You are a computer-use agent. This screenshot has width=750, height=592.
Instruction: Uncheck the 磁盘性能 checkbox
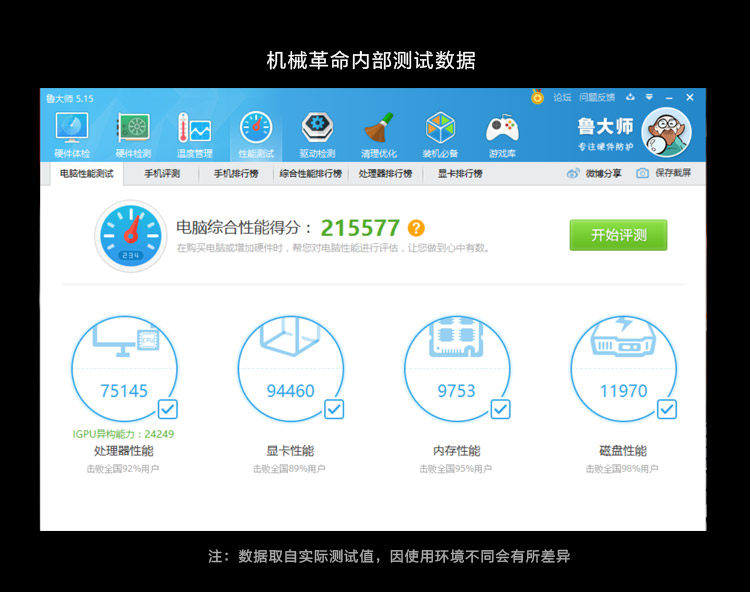[667, 409]
